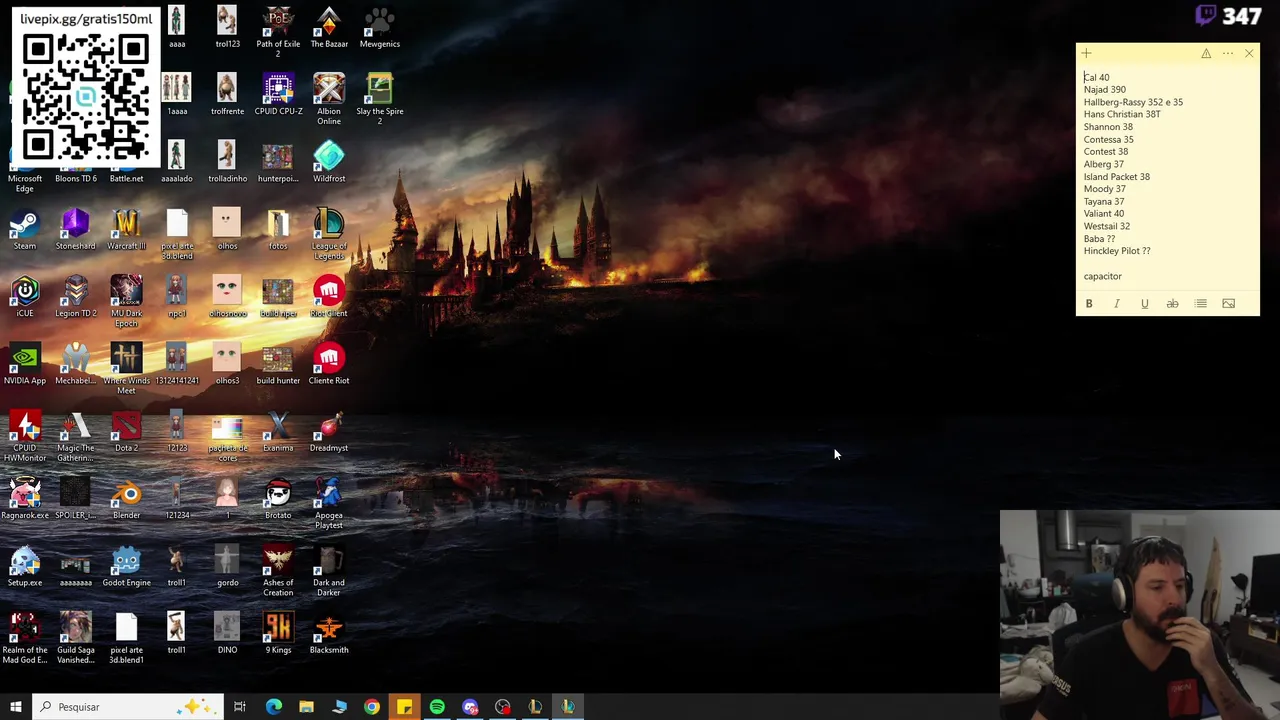Open the sticky note three-dot menu
The image size is (1280, 720).
tap(1228, 53)
